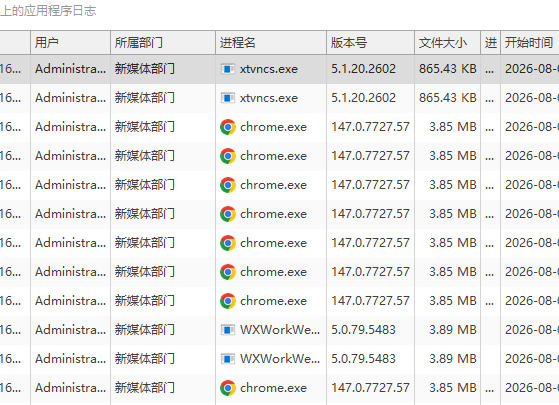Click 3.89 MB in the second WXWorkWe... row
Screen dimensions: 559x405
(453, 359)
